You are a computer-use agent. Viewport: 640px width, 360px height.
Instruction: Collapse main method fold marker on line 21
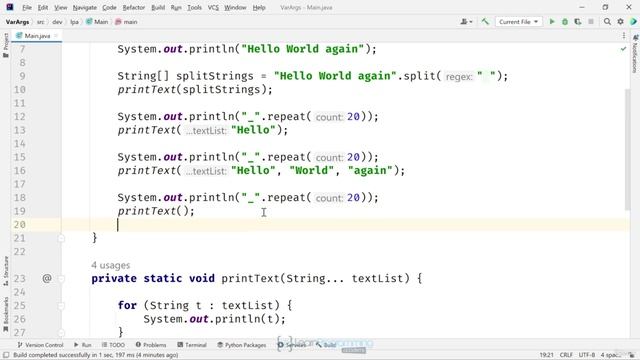tap(61, 238)
